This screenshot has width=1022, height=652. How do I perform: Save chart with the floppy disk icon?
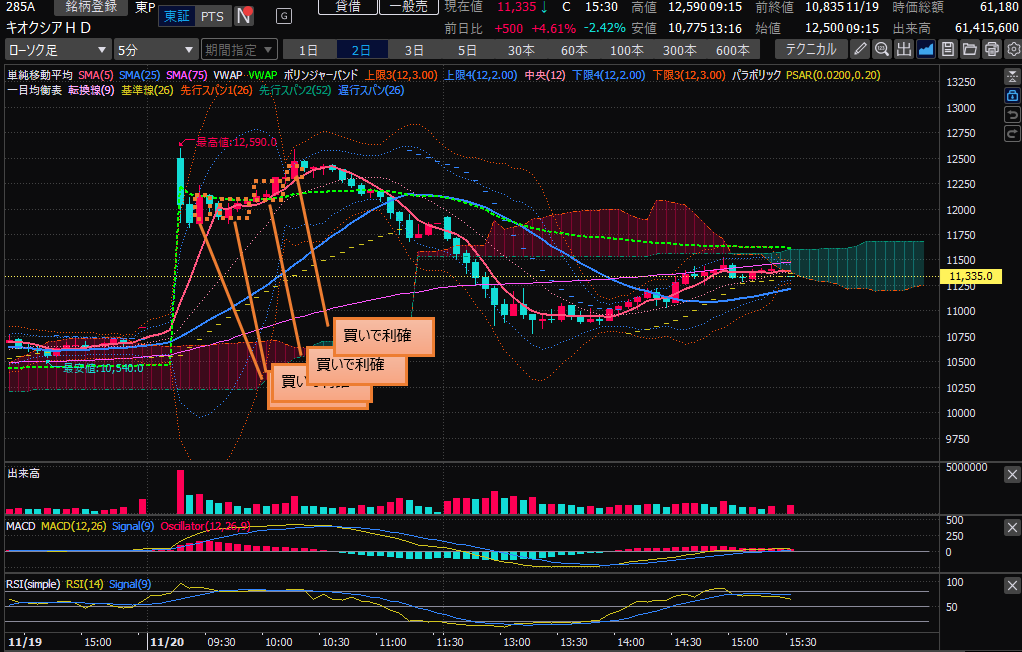click(x=948, y=49)
